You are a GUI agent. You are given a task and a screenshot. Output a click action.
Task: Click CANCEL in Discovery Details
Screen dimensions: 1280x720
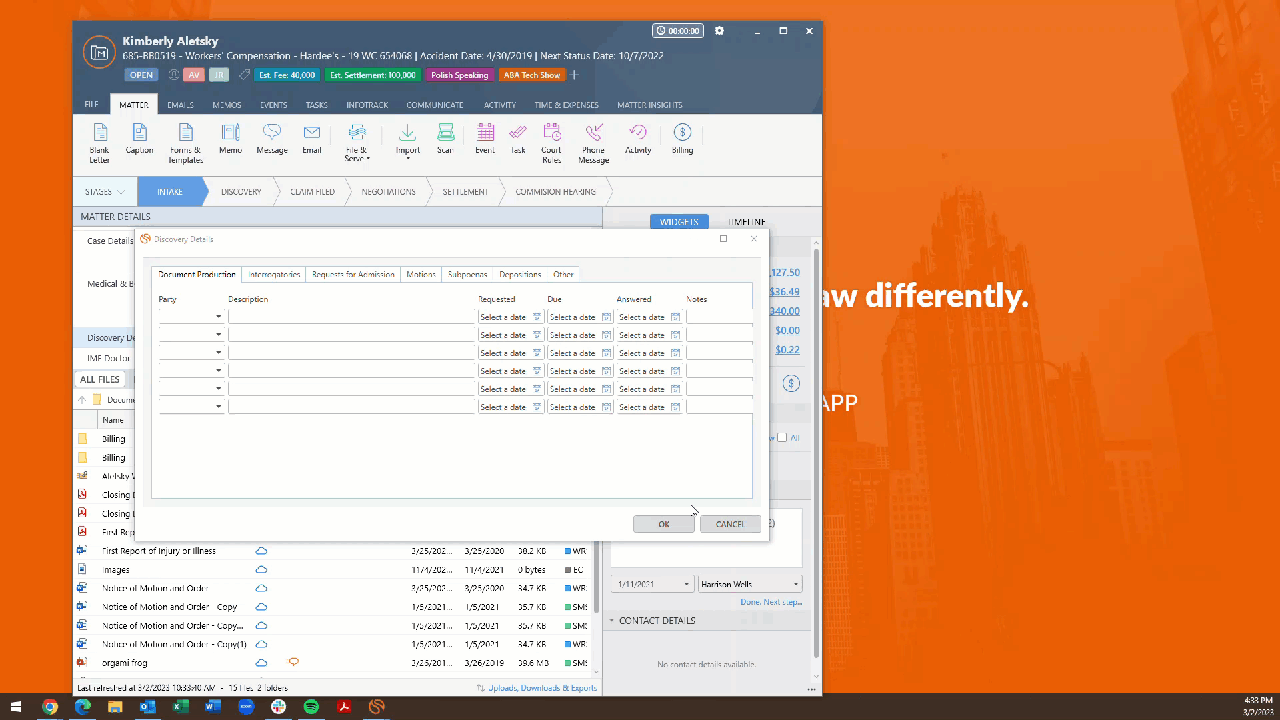click(x=730, y=524)
